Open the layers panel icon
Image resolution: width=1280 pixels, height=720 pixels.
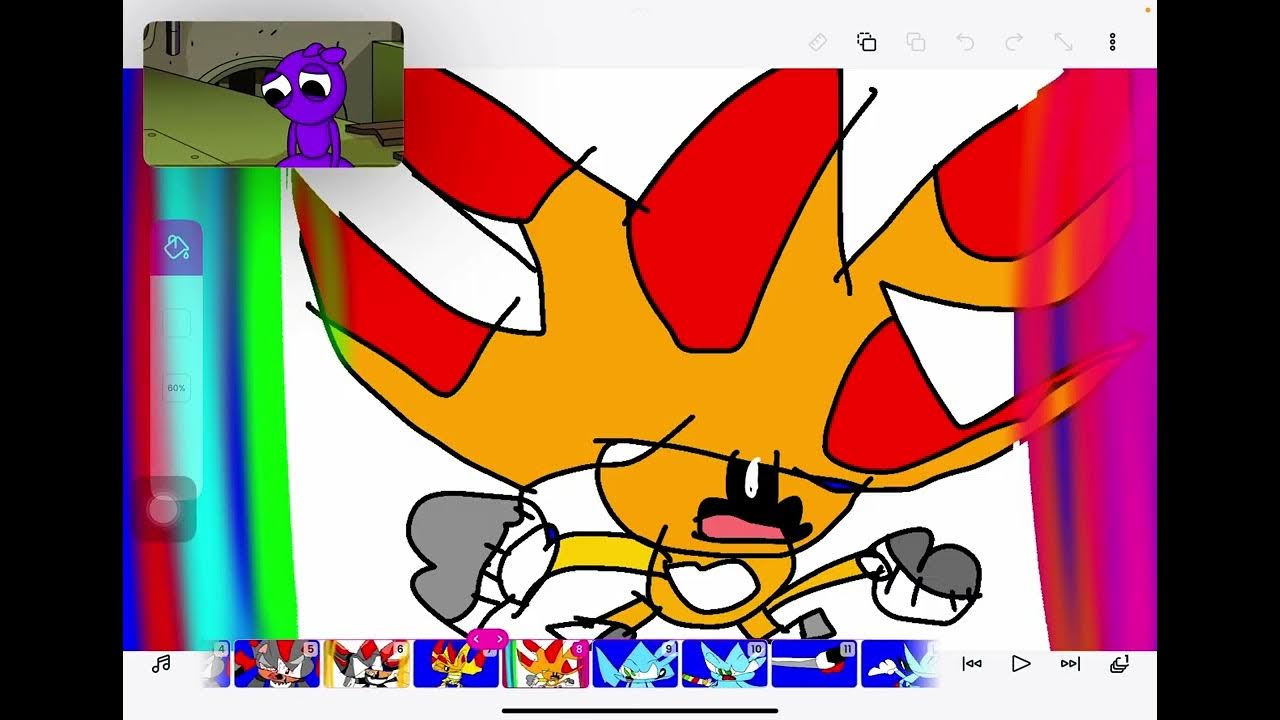click(1119, 664)
